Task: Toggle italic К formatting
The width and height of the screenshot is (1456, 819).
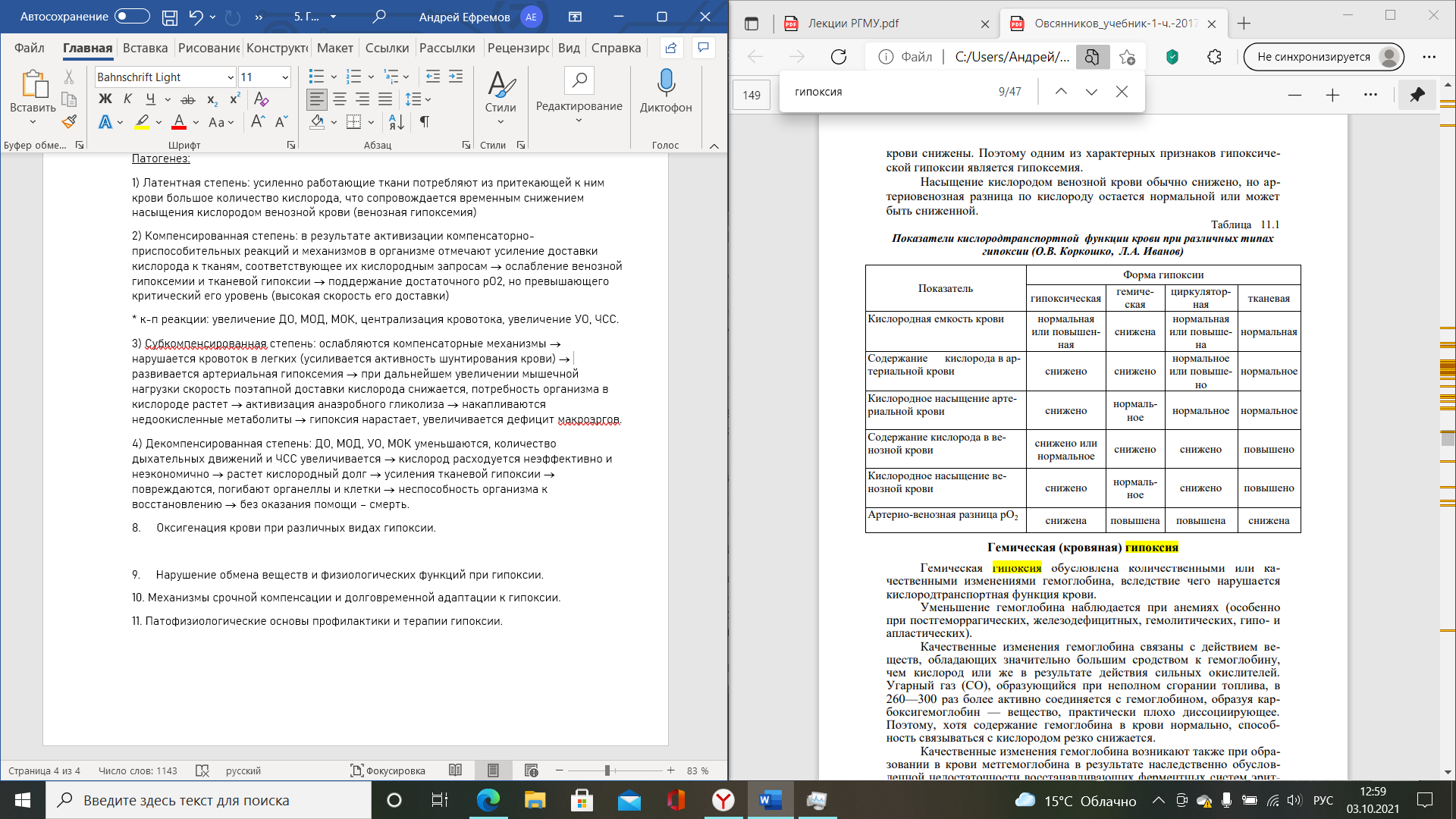Action: click(x=127, y=99)
